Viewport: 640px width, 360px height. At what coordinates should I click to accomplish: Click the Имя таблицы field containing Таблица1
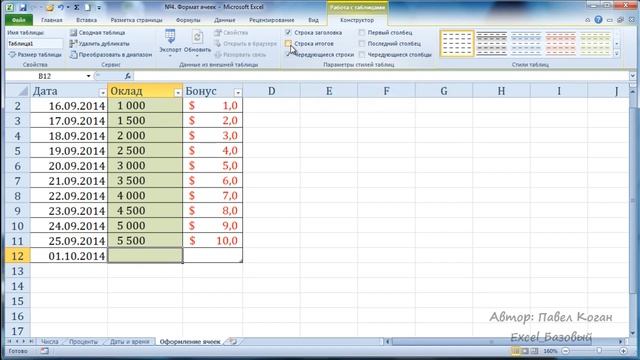tap(35, 43)
